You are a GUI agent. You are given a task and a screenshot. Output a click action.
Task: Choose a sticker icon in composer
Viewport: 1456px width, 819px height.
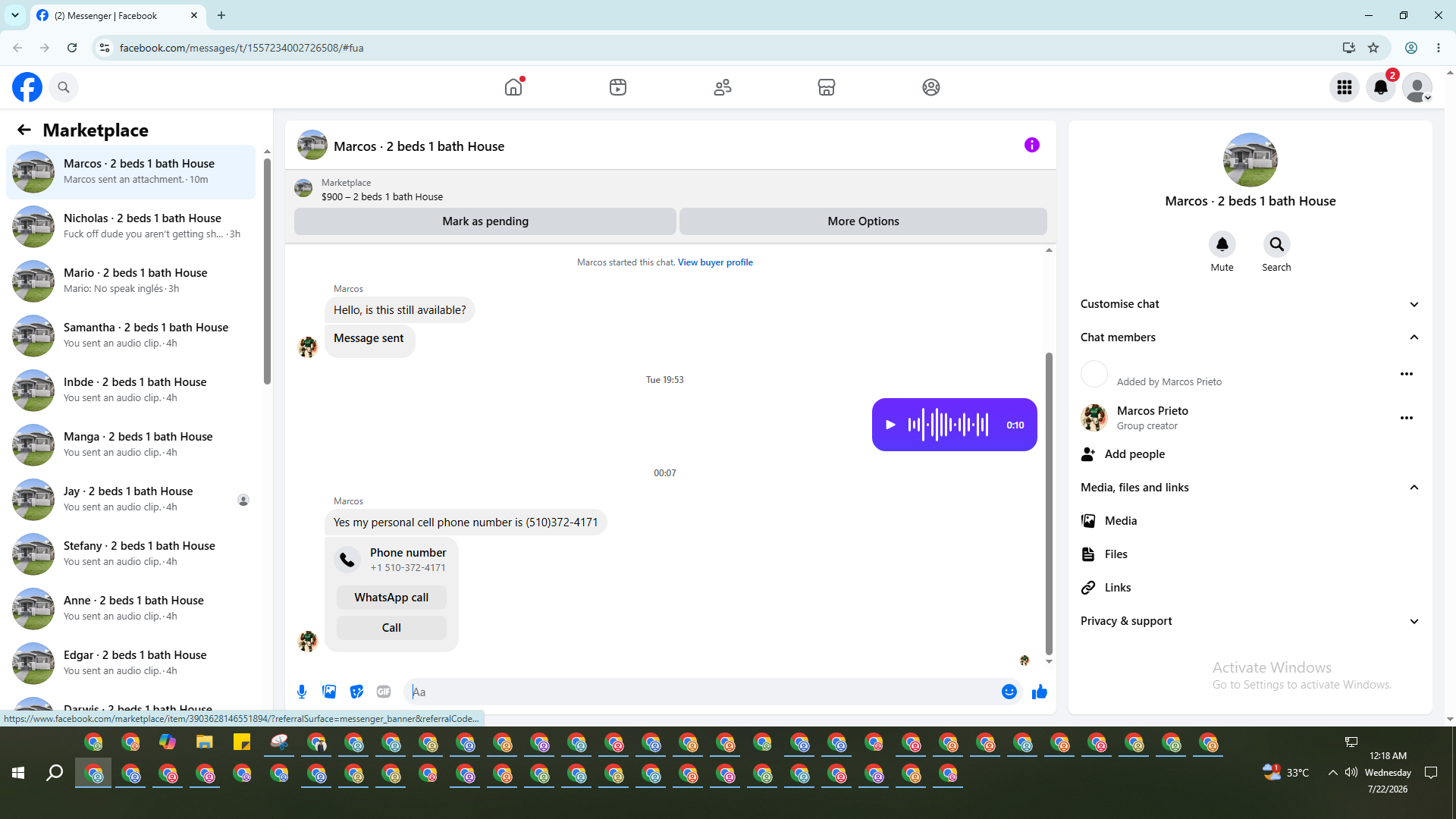356,692
